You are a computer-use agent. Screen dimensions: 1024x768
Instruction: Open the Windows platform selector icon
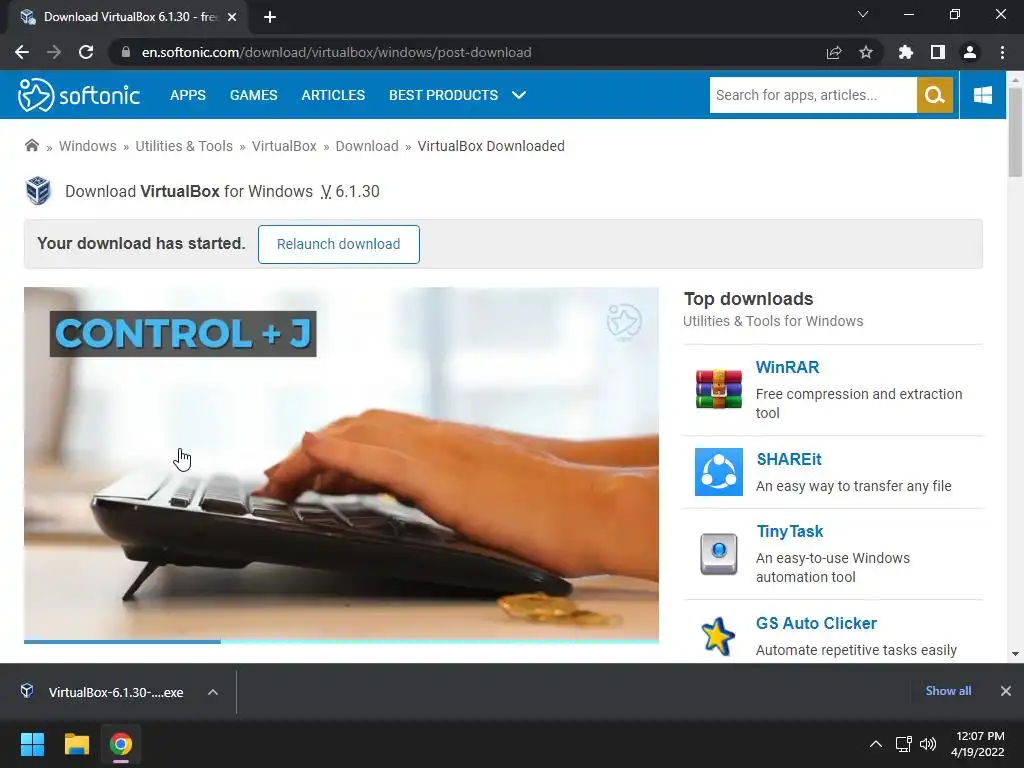point(982,95)
